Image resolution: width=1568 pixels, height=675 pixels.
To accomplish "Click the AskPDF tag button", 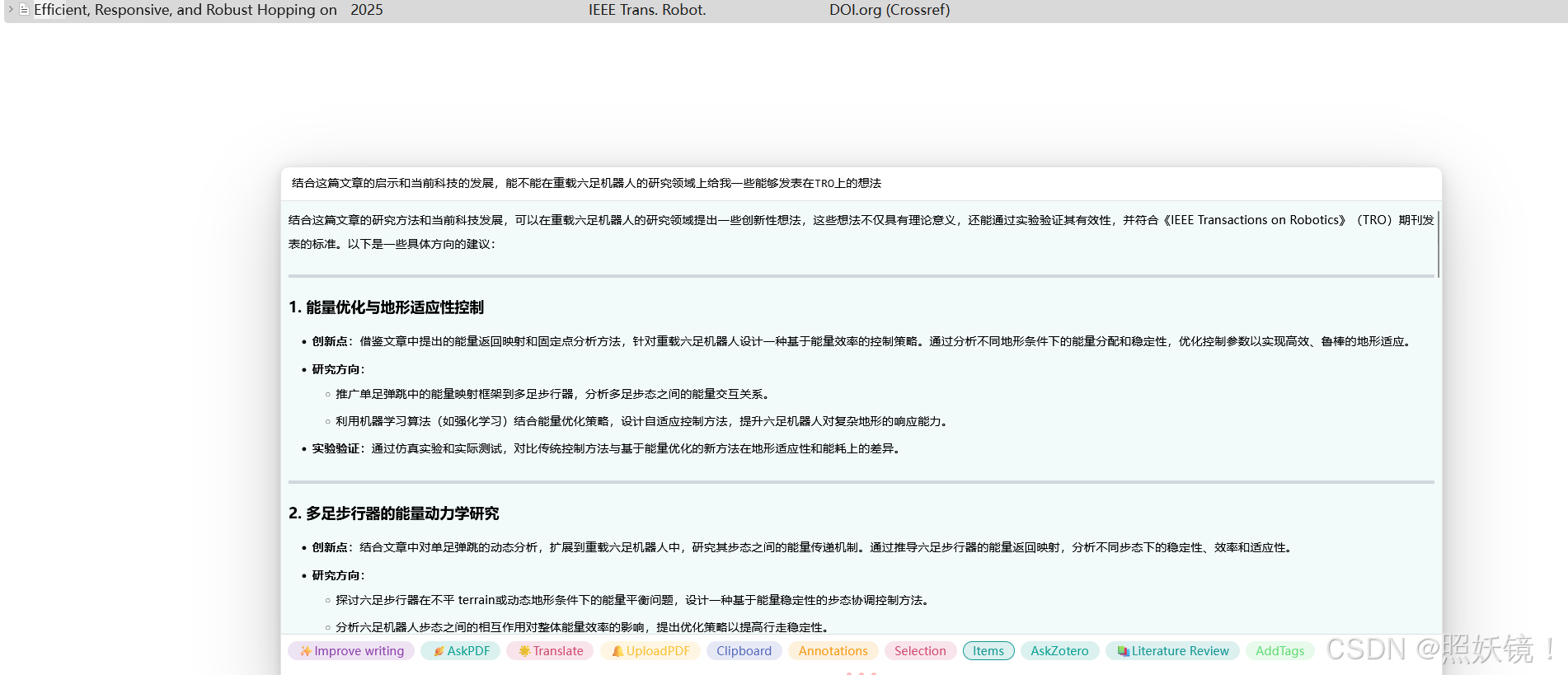I will pos(461,651).
